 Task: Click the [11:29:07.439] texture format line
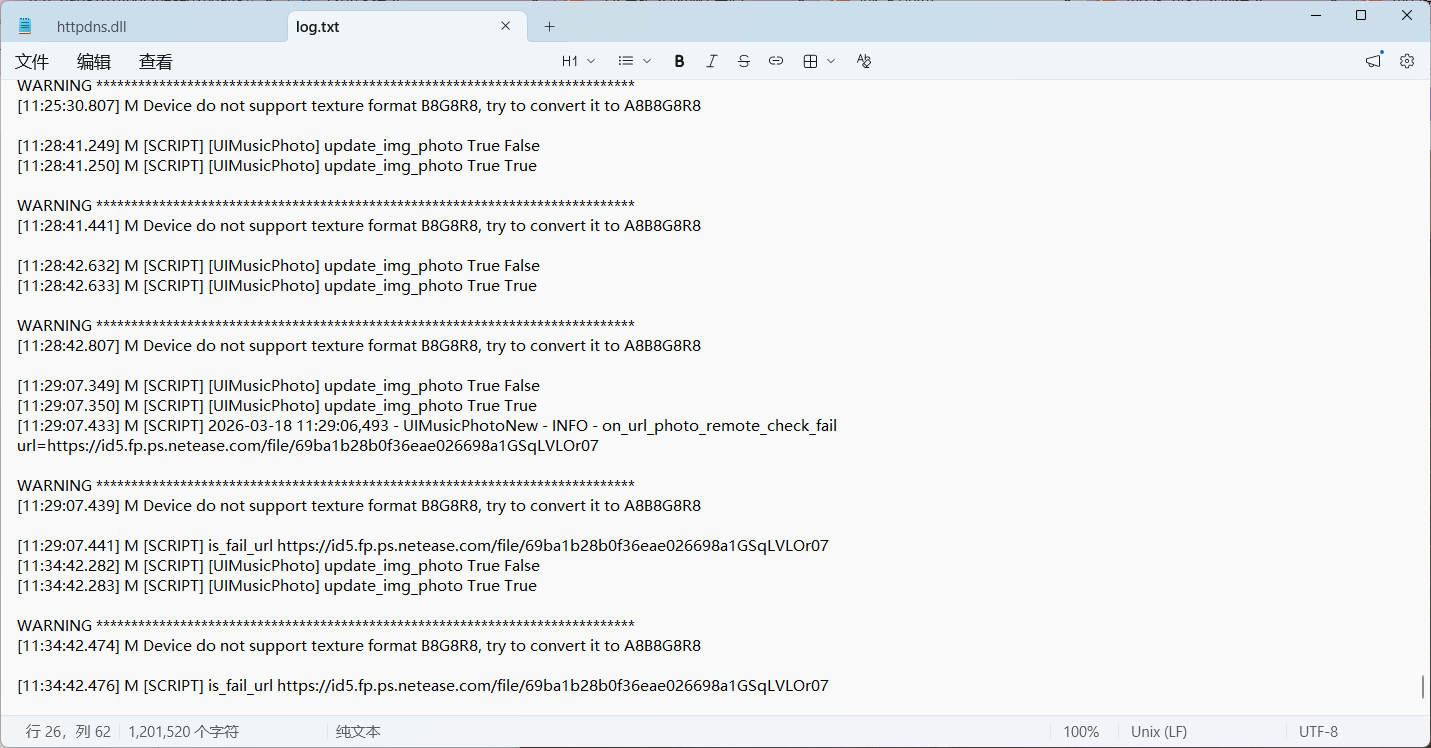[359, 506]
